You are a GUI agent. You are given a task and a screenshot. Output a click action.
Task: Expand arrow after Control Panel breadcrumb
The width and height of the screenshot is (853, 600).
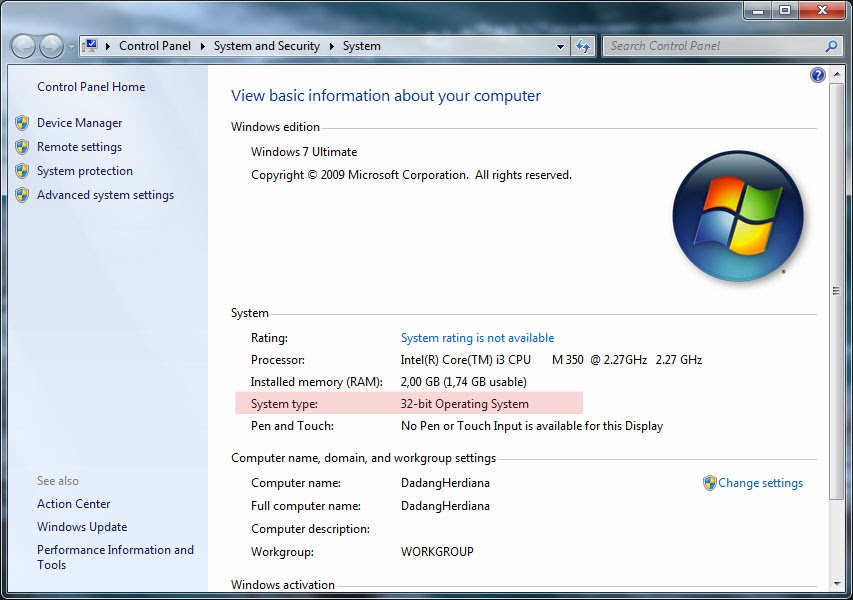pos(202,46)
